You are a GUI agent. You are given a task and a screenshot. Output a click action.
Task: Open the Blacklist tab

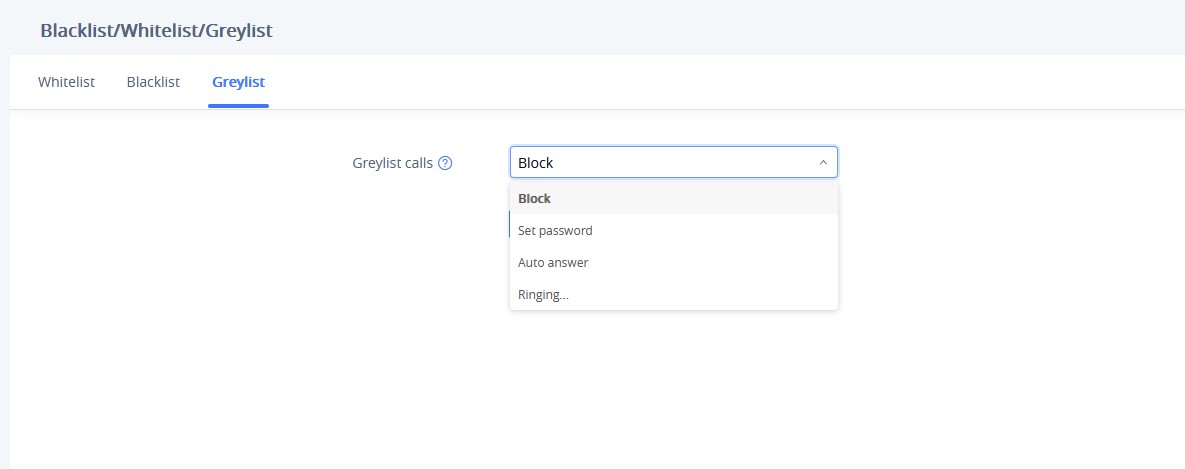(x=153, y=82)
